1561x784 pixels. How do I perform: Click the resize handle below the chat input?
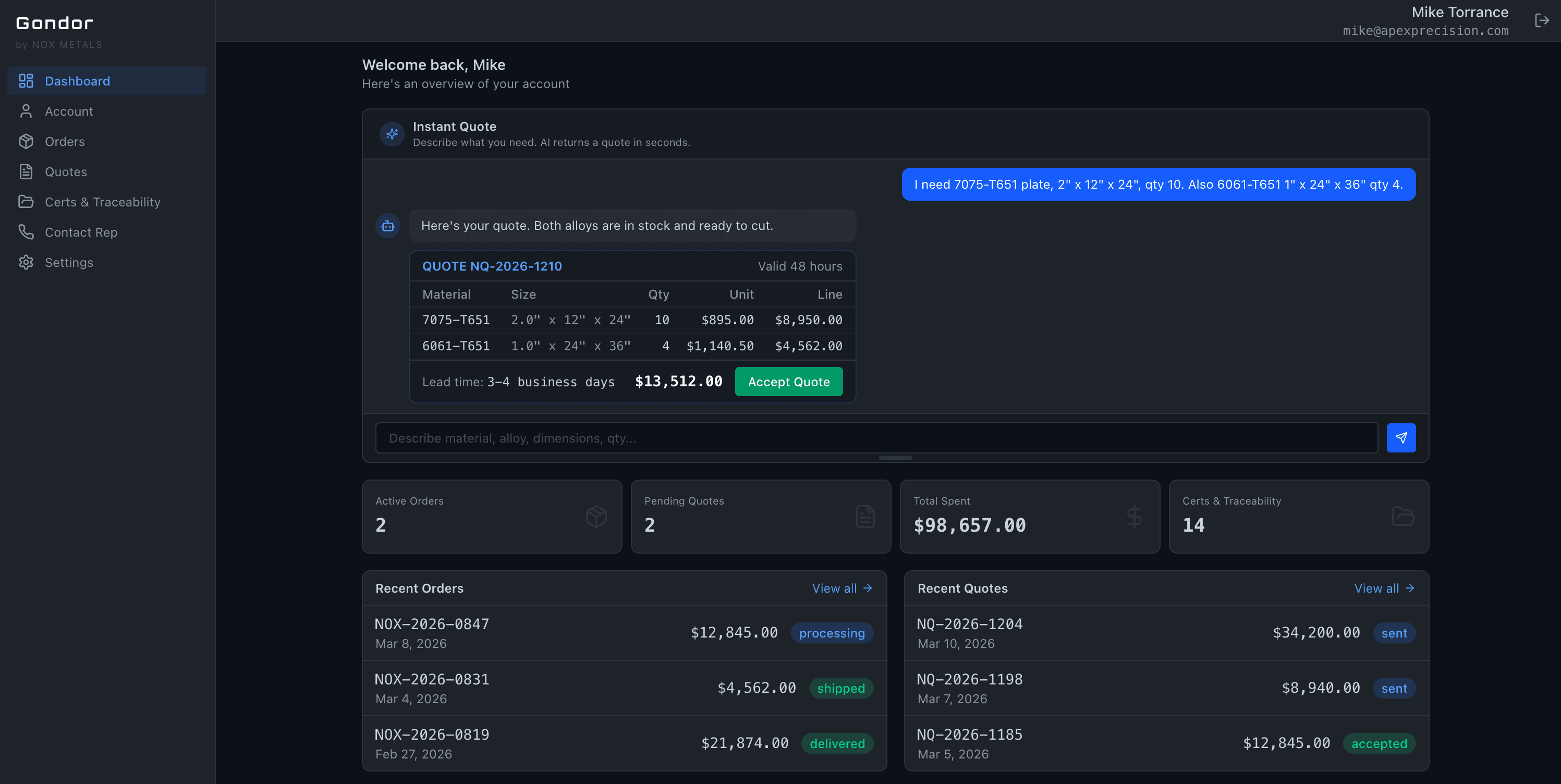895,458
